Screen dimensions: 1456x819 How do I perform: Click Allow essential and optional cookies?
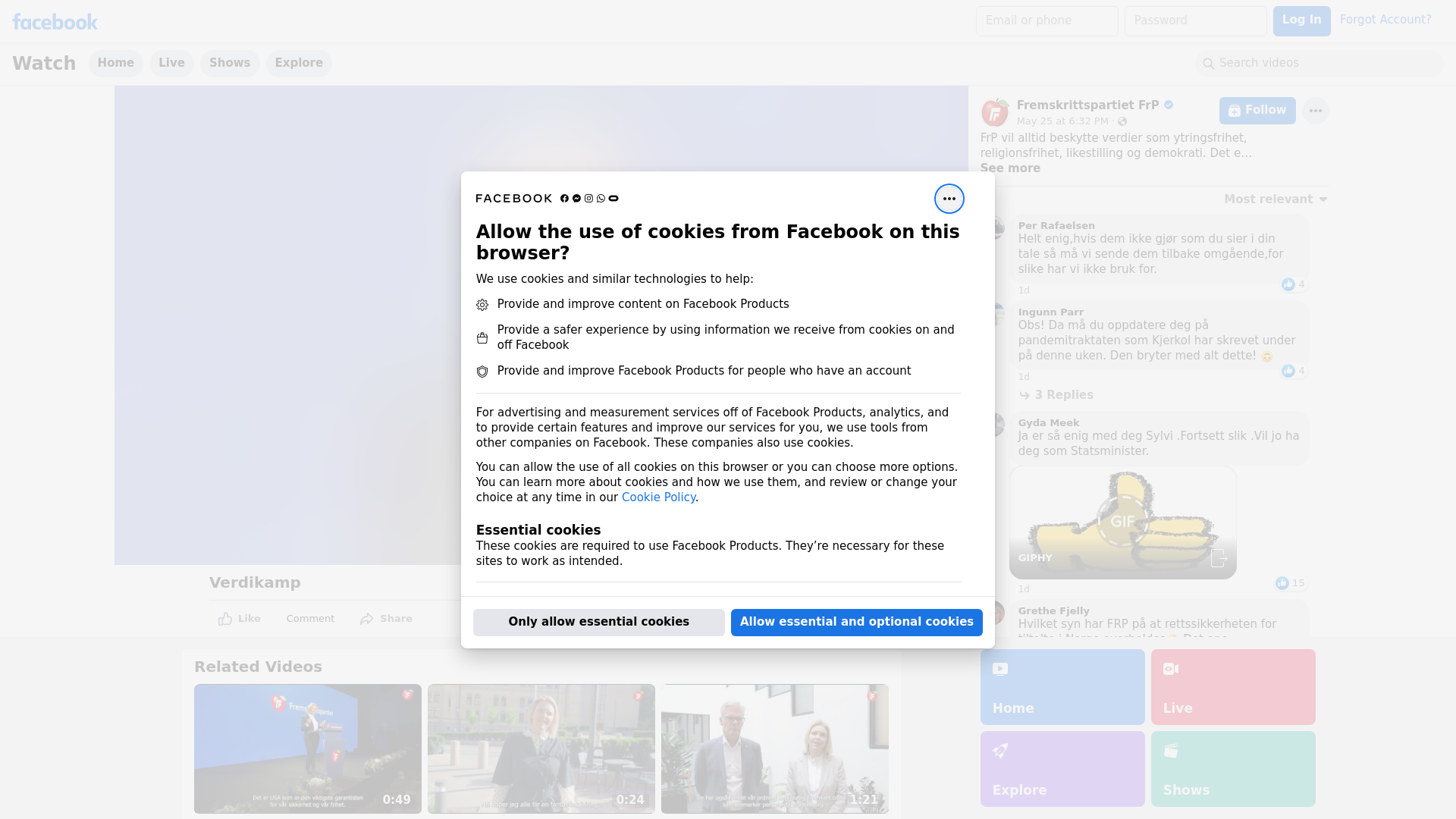coord(856,622)
